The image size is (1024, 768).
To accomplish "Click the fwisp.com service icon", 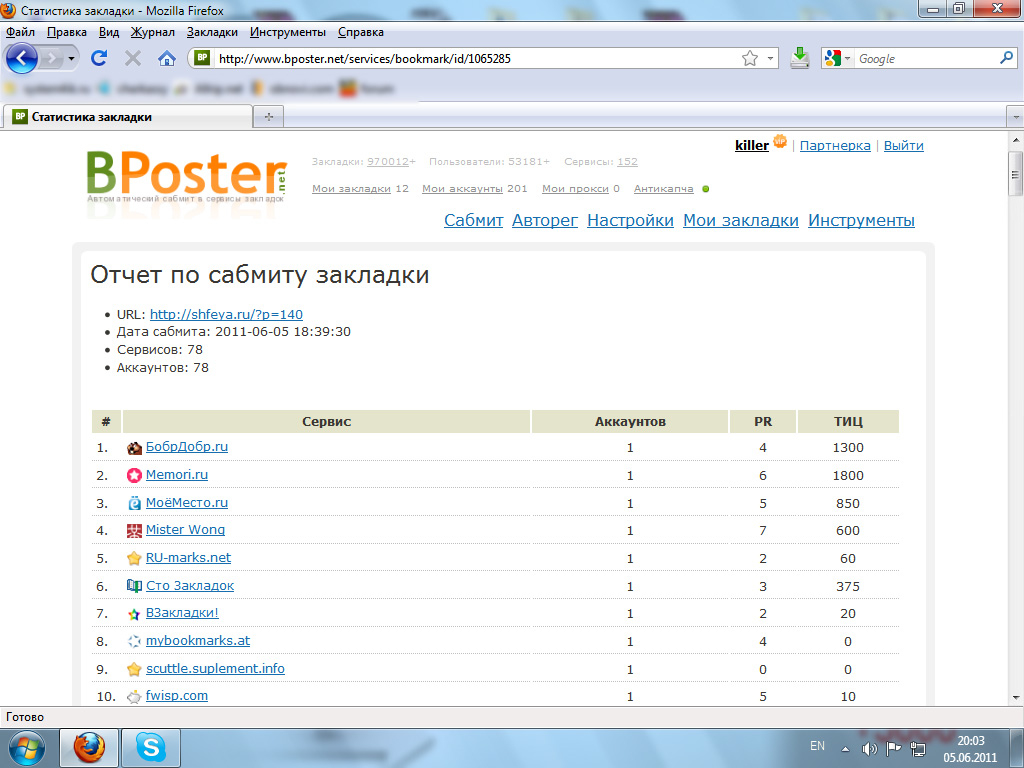I will tap(134, 697).
